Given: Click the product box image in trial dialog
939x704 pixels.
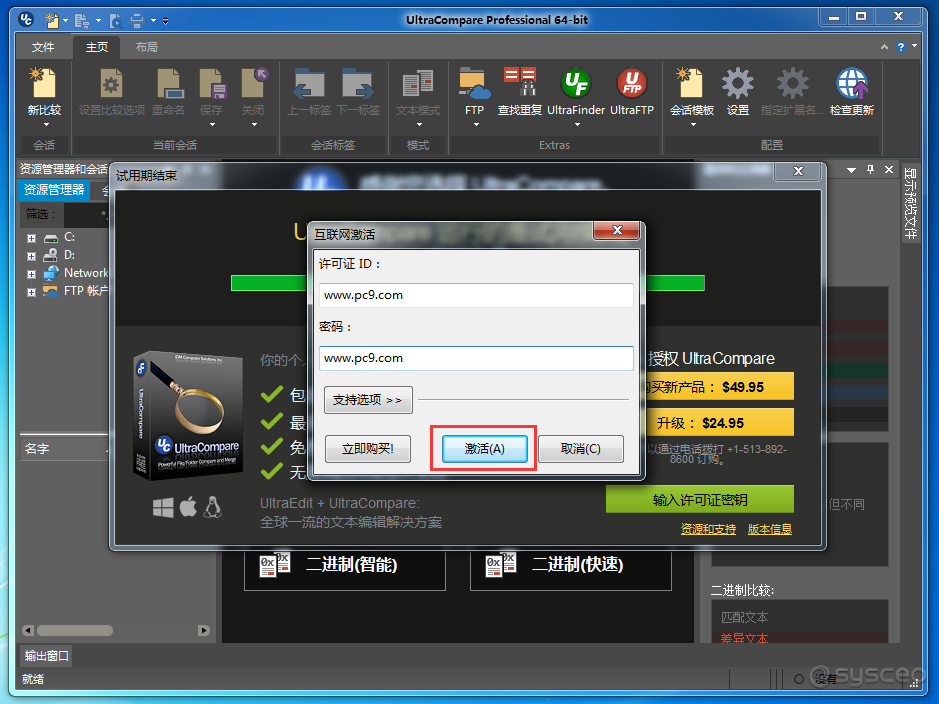Looking at the screenshot, I should [x=188, y=415].
